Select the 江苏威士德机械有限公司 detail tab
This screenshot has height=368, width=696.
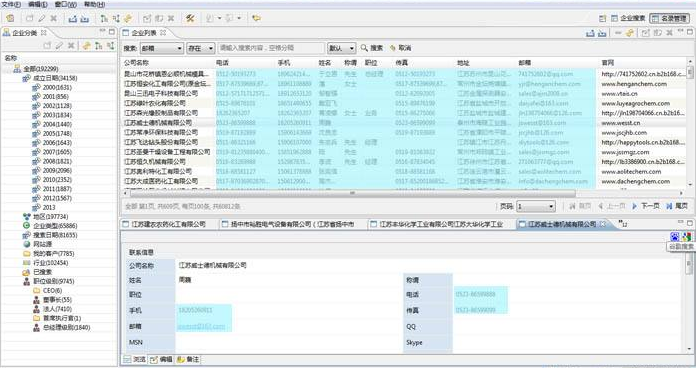(562, 224)
